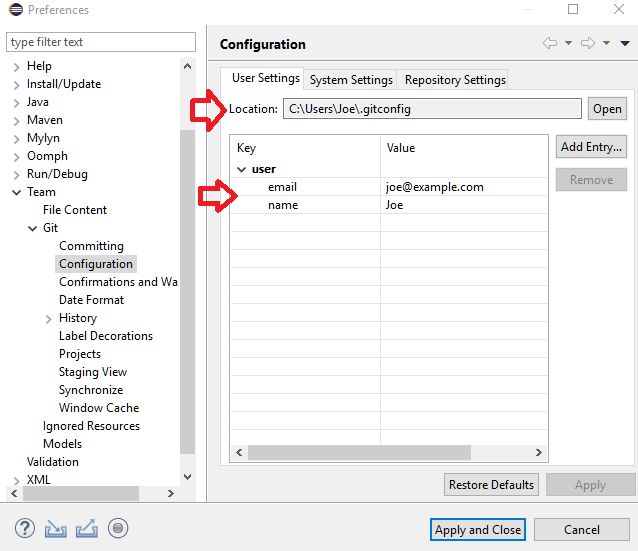638x551 pixels.
Task: Click the table's horizontal scrollbar thumb
Action: coord(359,452)
